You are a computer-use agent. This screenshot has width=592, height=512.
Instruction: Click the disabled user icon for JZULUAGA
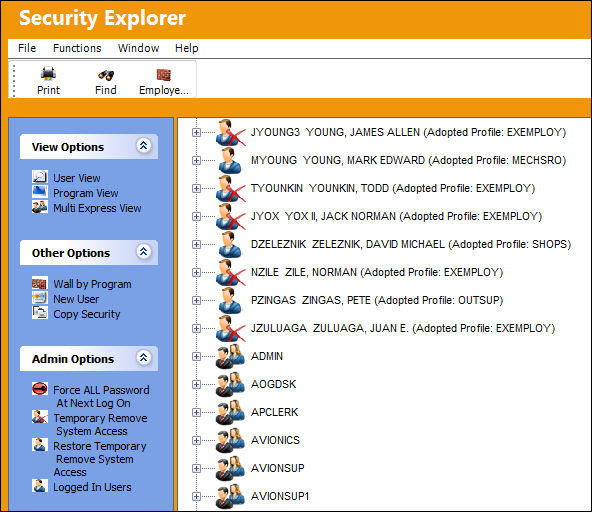click(x=230, y=328)
